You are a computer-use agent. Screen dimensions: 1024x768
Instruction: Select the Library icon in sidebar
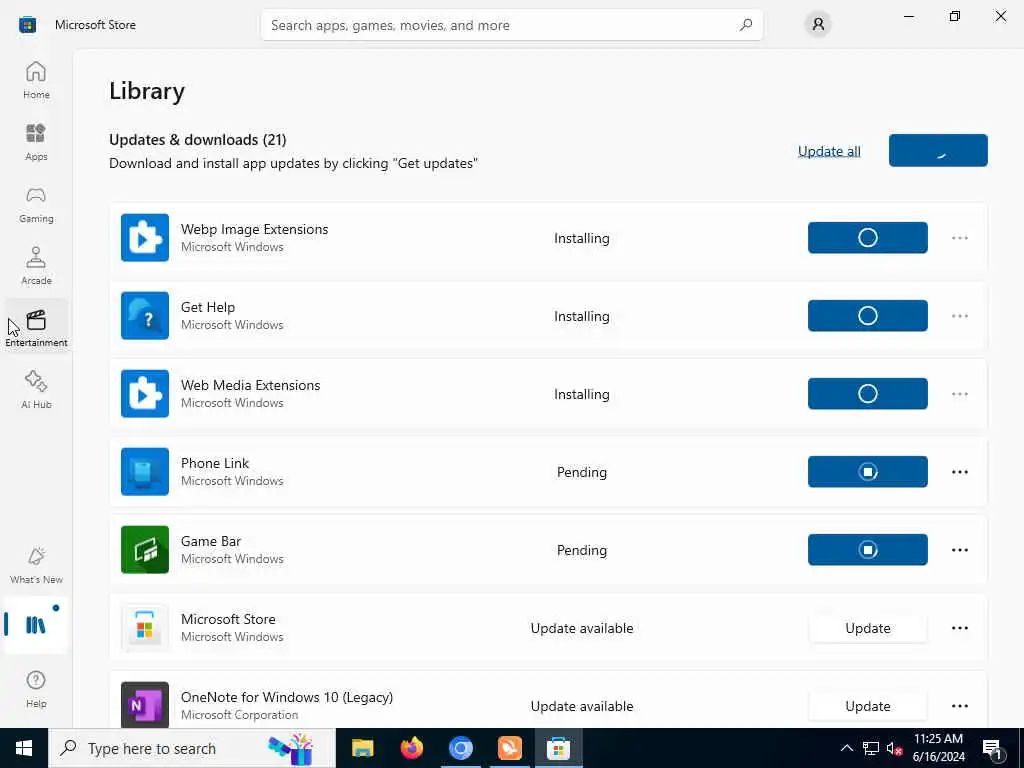pos(36,625)
